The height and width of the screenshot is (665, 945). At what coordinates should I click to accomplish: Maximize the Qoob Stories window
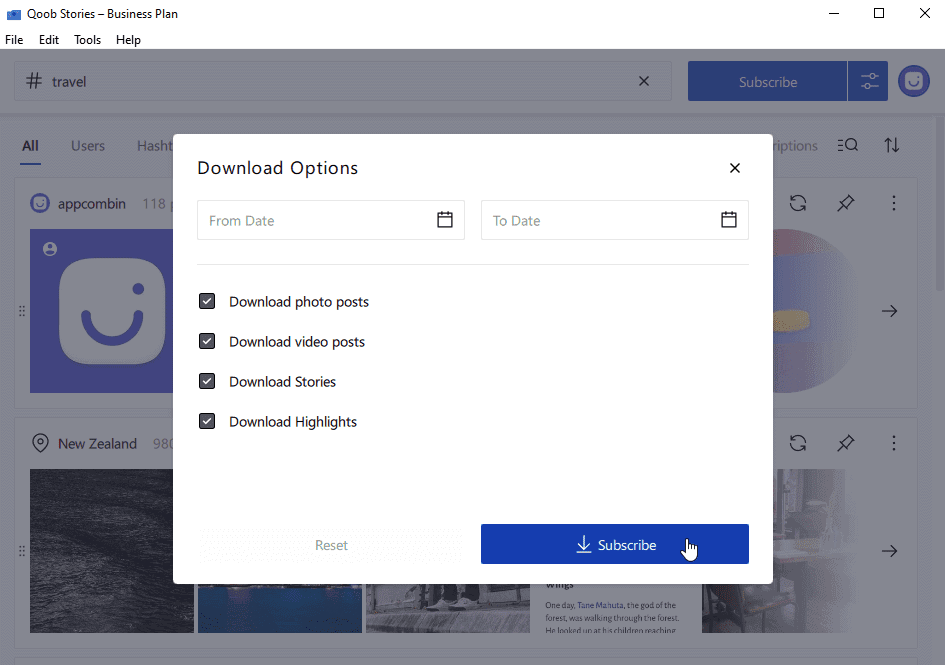click(879, 13)
